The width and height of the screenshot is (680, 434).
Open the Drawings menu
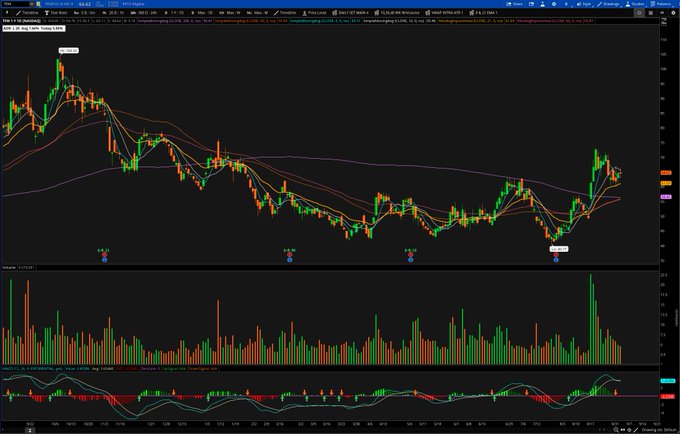point(608,4)
